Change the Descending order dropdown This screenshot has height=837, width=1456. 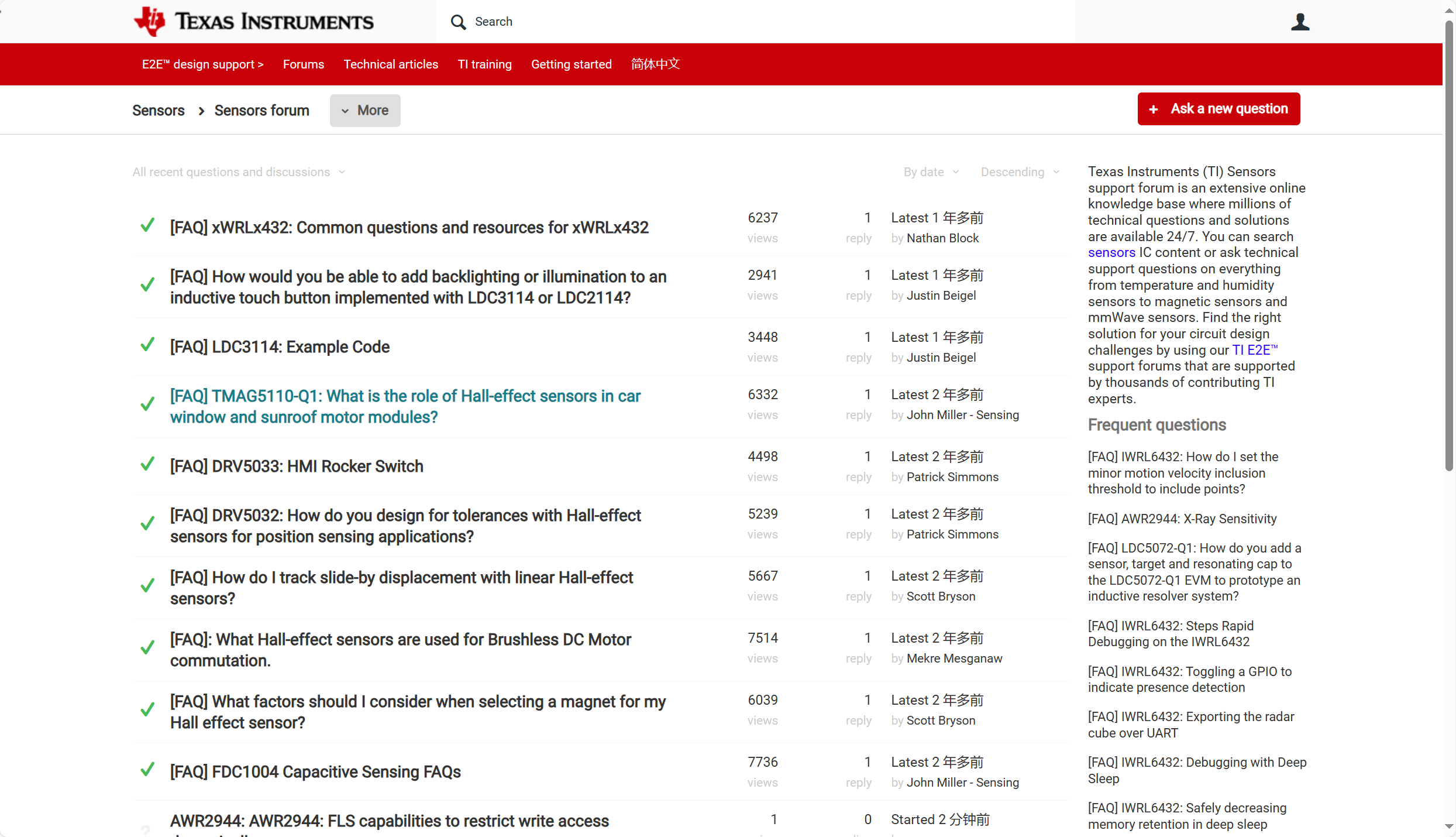pos(1020,172)
